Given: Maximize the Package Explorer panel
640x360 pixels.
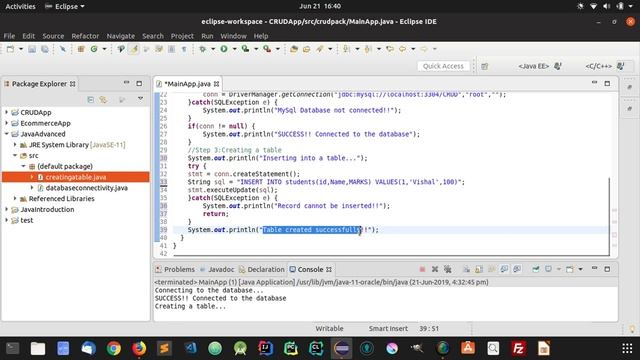Looking at the screenshot, I should pyautogui.click(x=139, y=83).
